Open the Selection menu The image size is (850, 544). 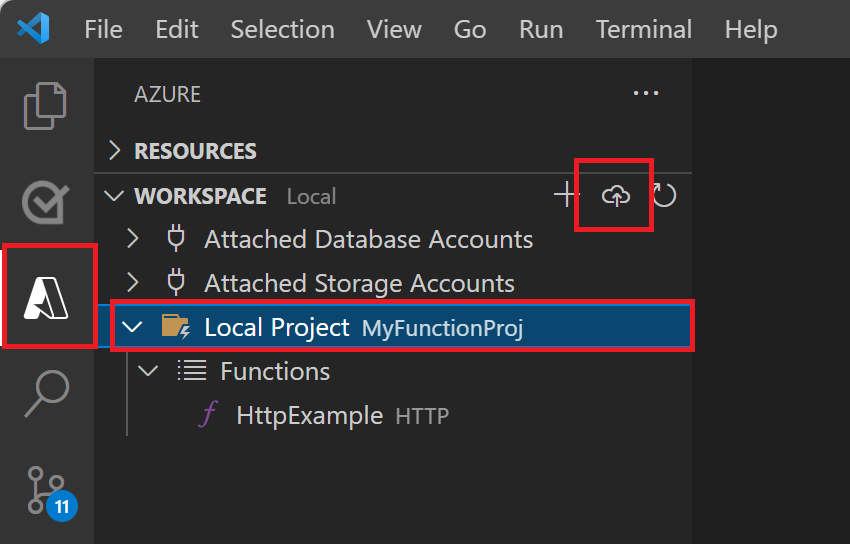[282, 29]
